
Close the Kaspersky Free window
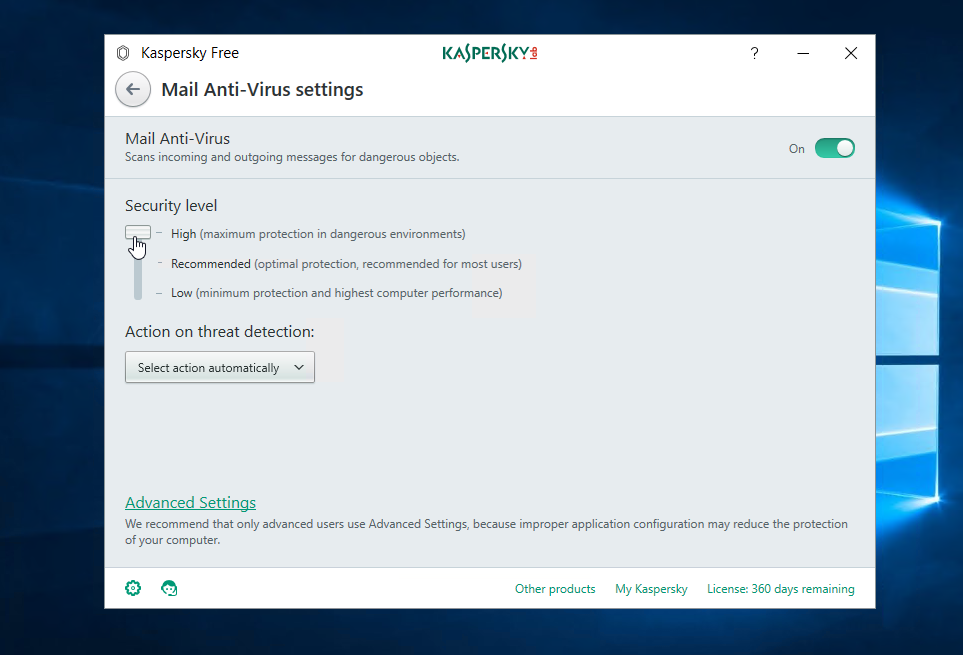click(851, 53)
